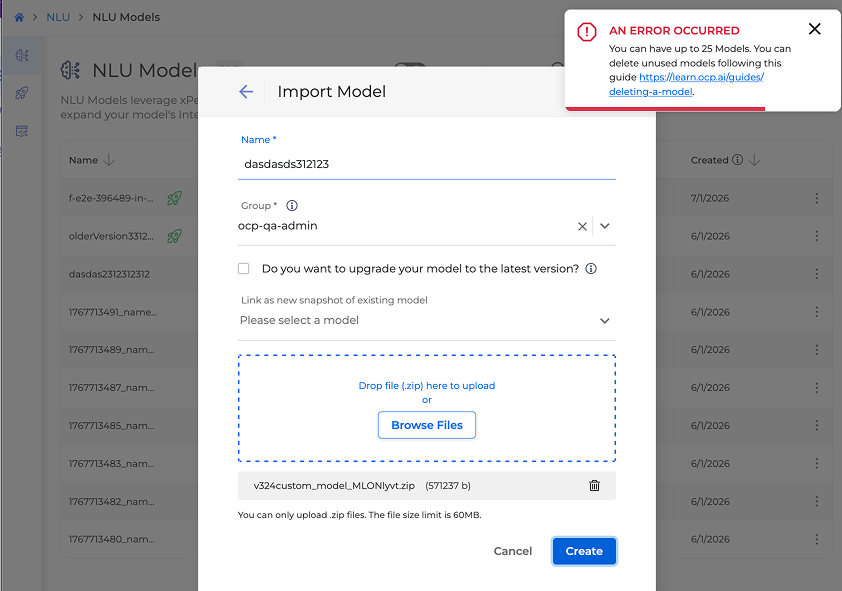Click the Create button

point(584,551)
